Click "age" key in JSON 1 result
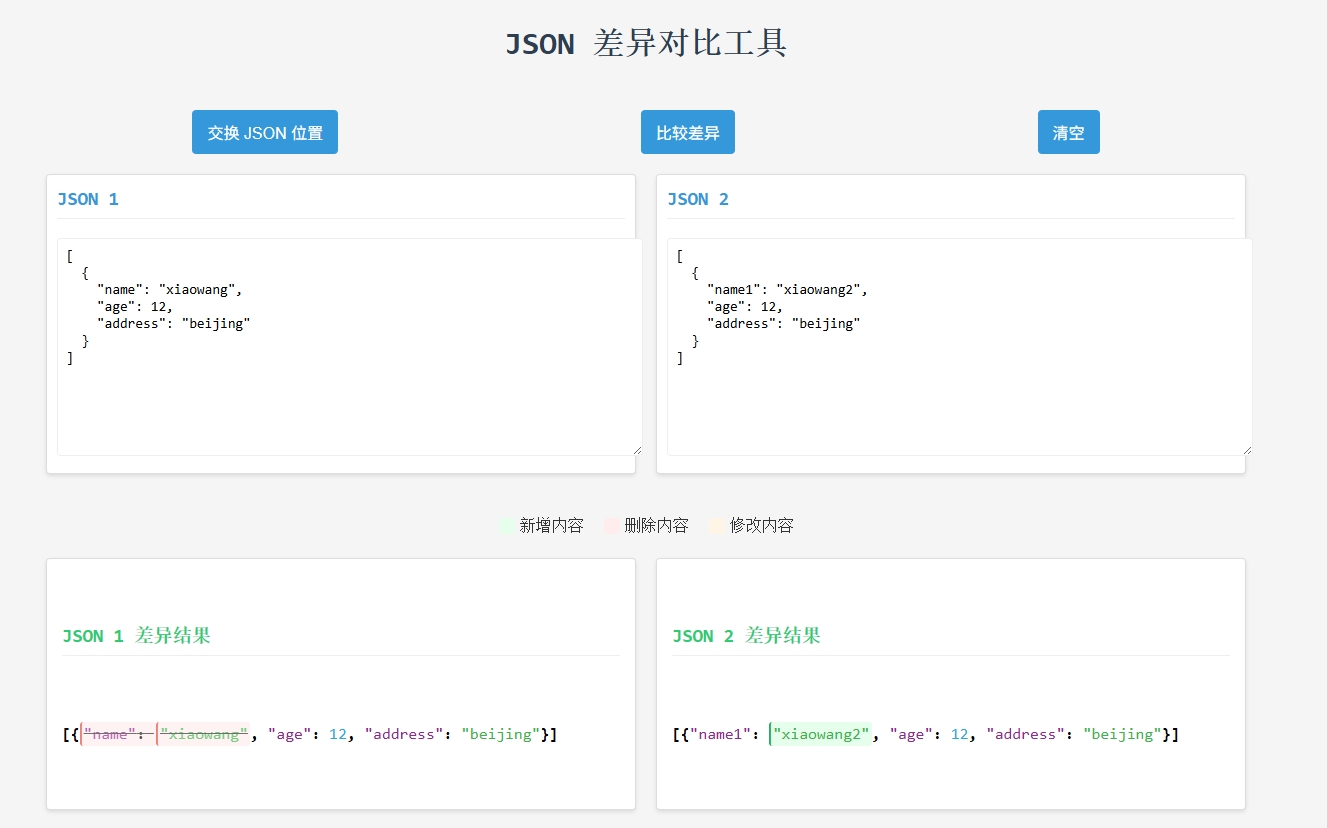The width and height of the screenshot is (1327, 828). click(289, 734)
